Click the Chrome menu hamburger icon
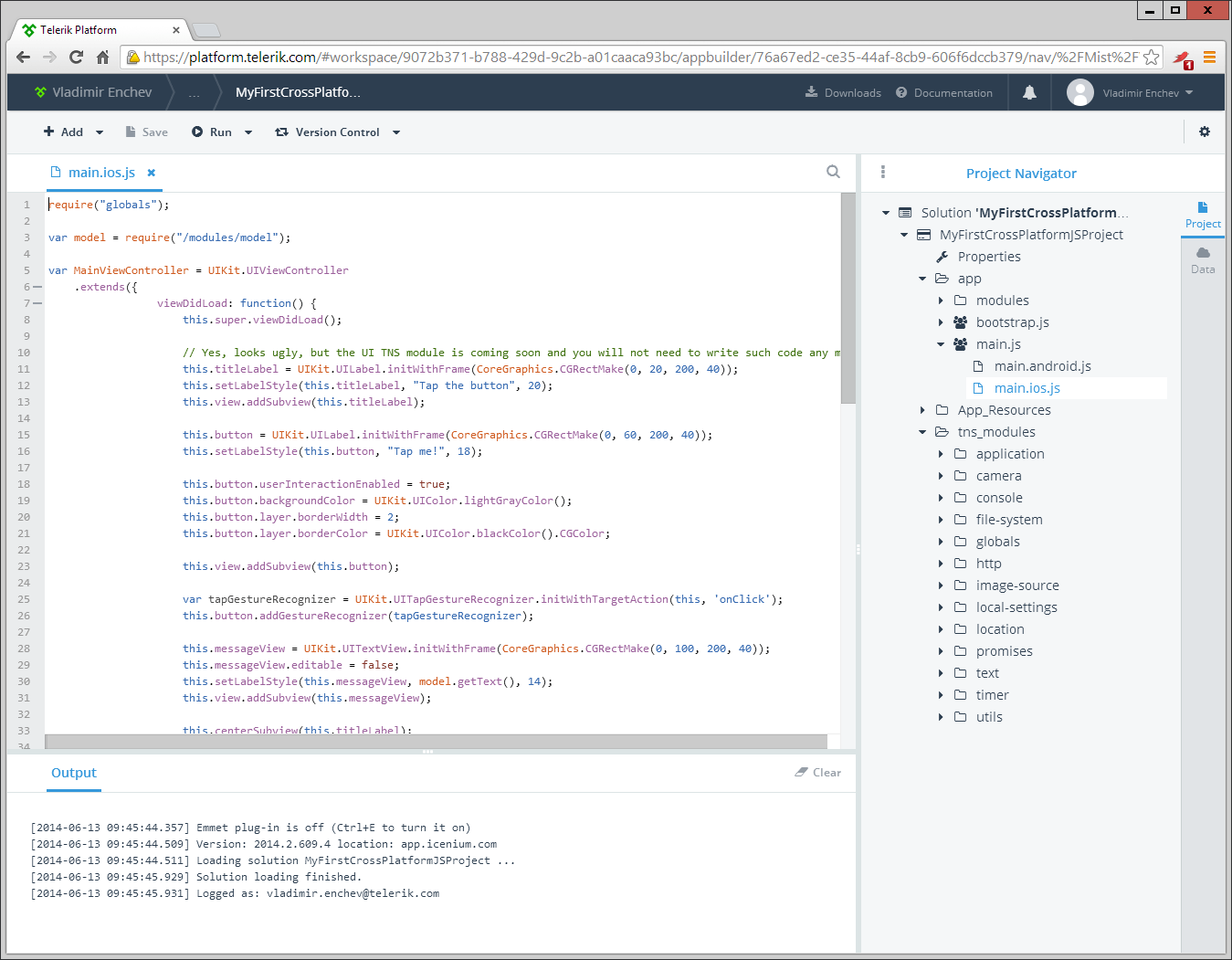This screenshot has width=1232, height=960. point(1209,57)
